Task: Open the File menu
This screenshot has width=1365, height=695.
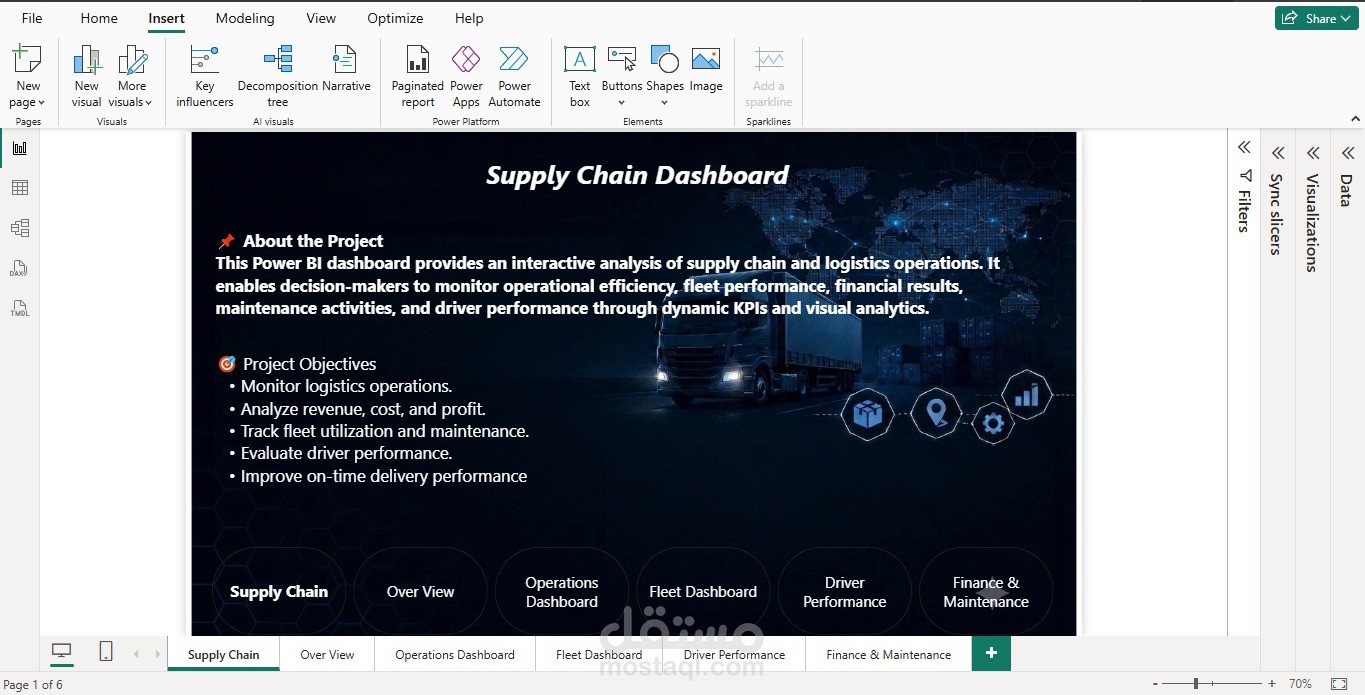Action: point(32,18)
